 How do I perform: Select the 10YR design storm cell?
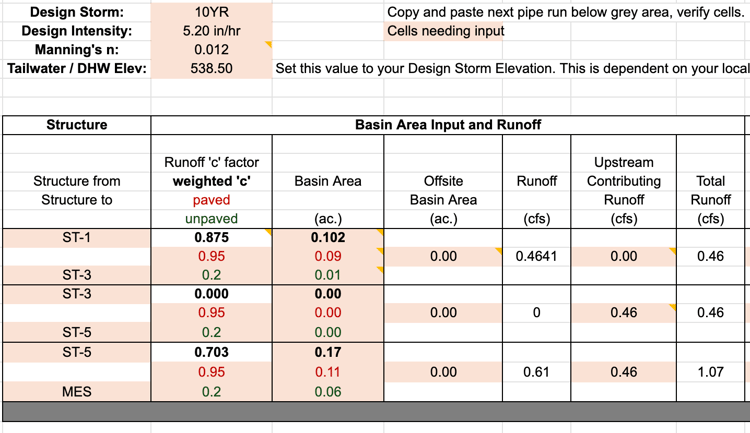pyautogui.click(x=211, y=12)
